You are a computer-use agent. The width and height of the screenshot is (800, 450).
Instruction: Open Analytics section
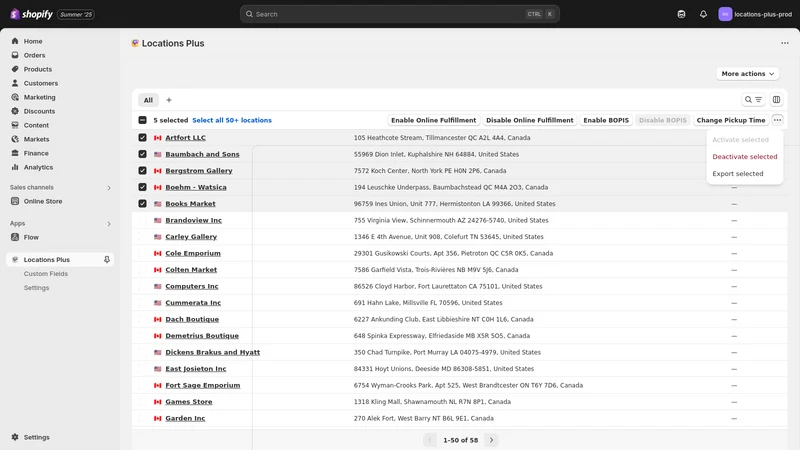[38, 167]
